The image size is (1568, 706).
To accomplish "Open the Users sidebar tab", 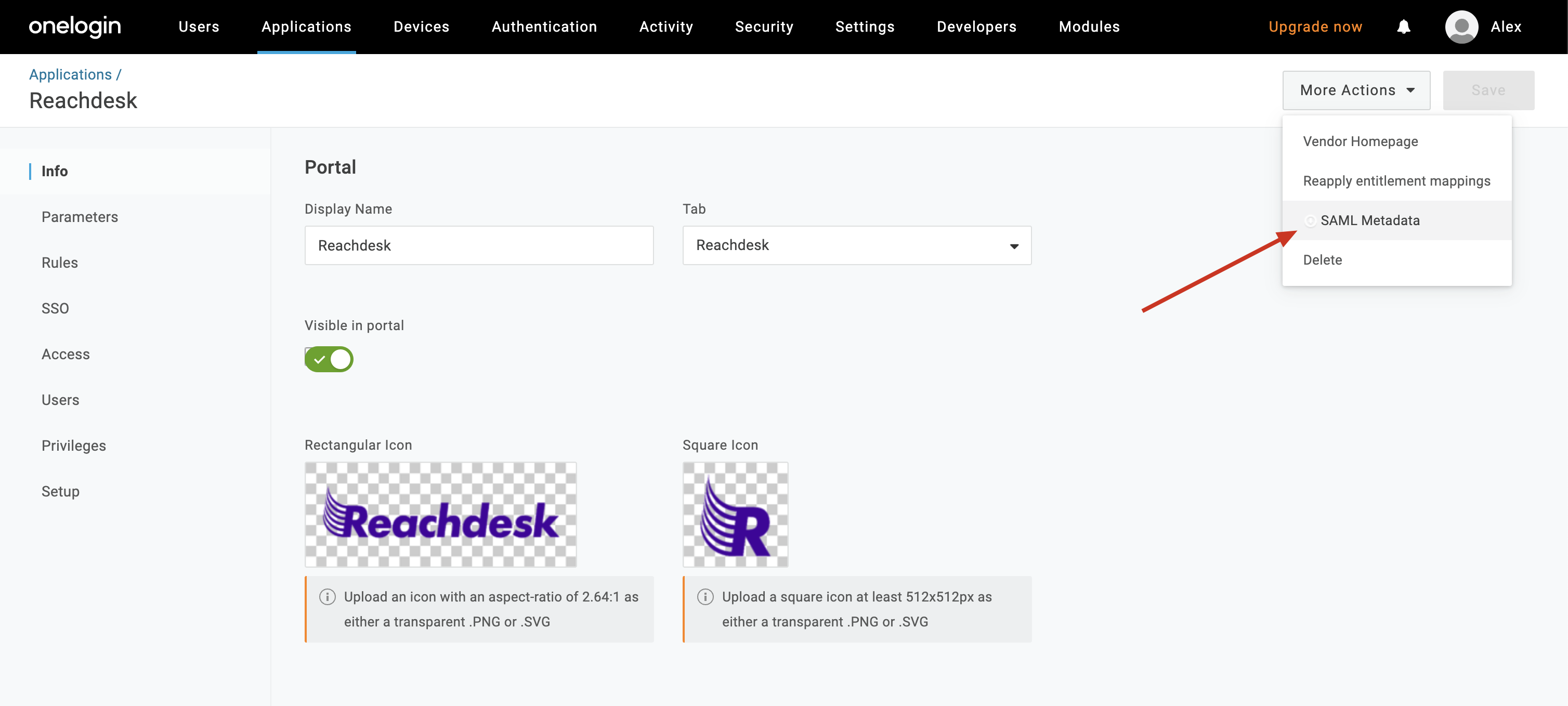I will pos(60,400).
